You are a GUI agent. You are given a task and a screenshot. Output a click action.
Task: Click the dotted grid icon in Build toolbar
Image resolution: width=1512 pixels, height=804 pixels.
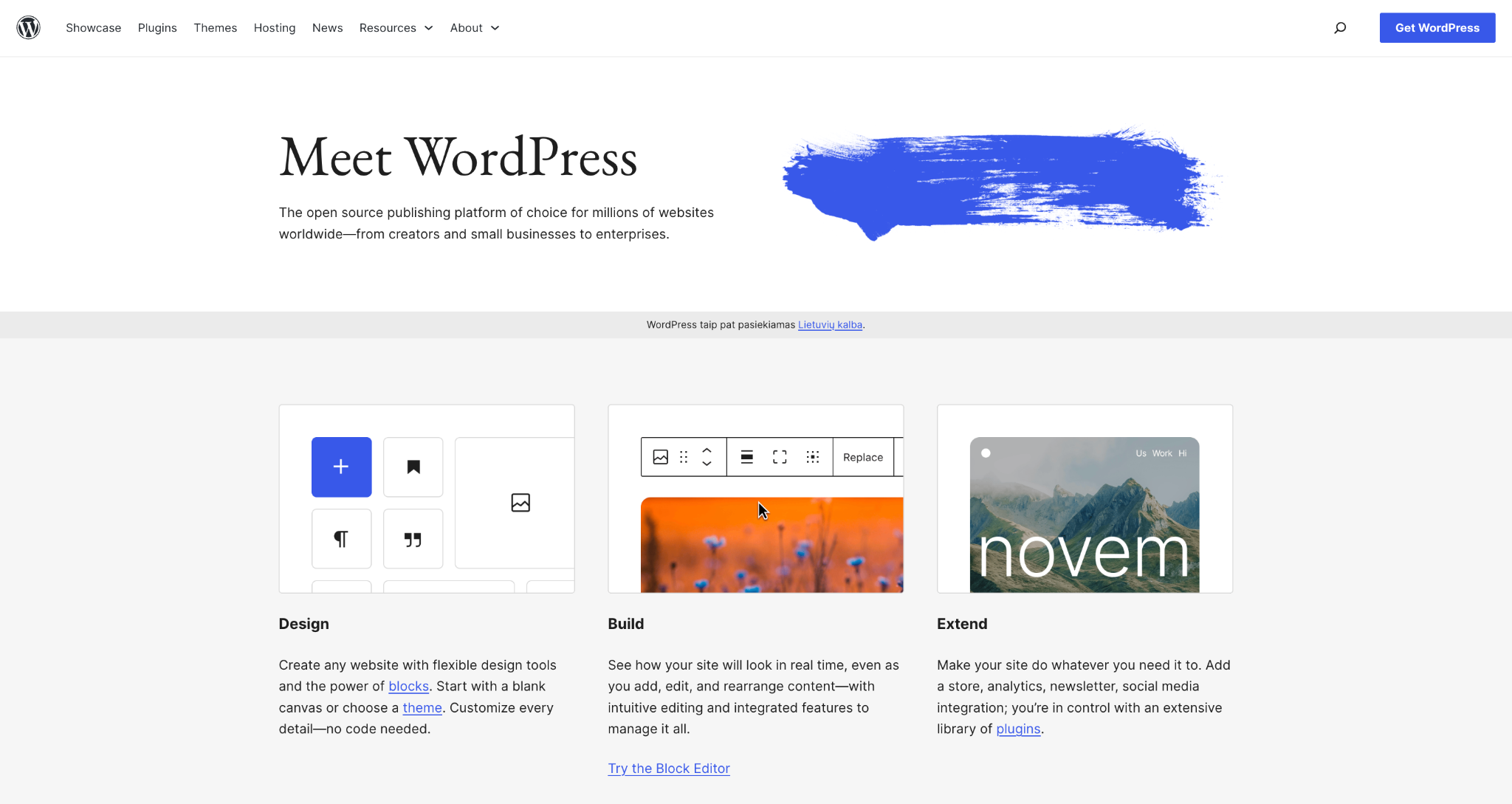tap(813, 457)
